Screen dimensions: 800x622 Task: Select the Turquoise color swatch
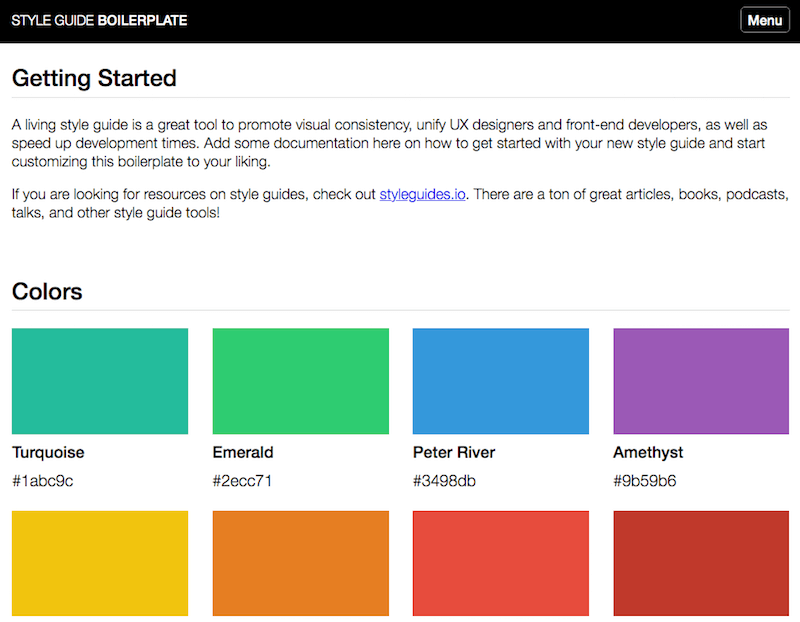pyautogui.click(x=100, y=381)
